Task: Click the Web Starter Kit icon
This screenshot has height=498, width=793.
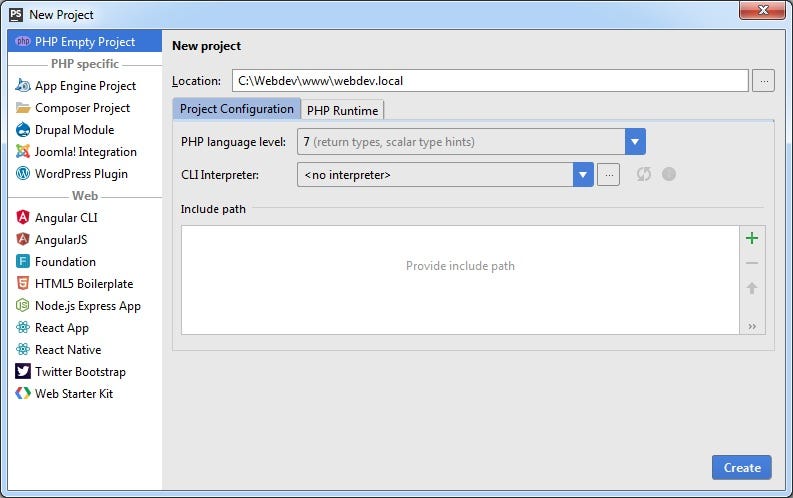Action: (x=23, y=393)
